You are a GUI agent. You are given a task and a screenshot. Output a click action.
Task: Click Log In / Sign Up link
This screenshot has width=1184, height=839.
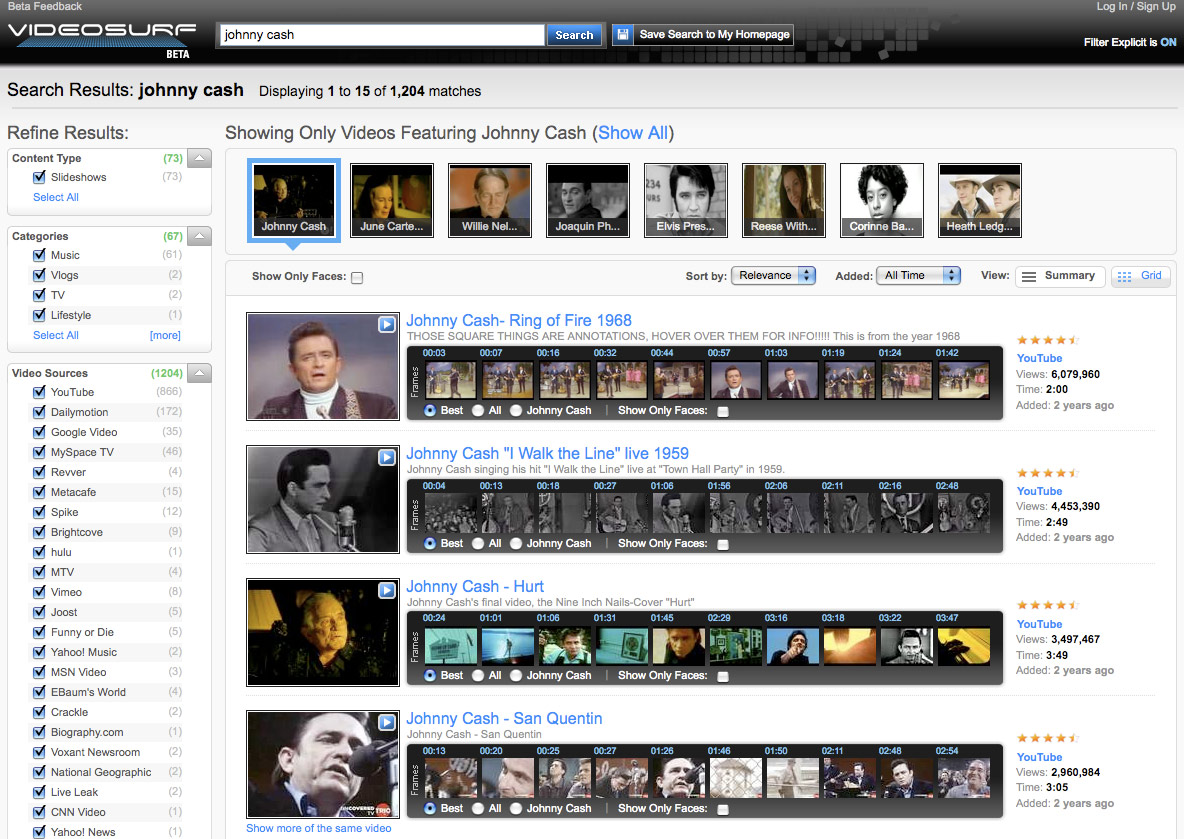[1136, 7]
